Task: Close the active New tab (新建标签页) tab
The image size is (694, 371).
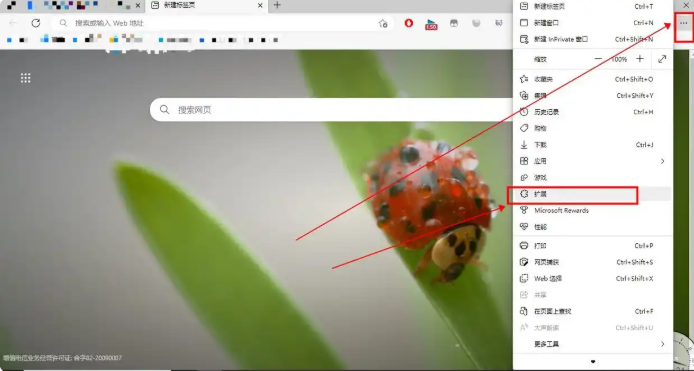Action: 260,5
